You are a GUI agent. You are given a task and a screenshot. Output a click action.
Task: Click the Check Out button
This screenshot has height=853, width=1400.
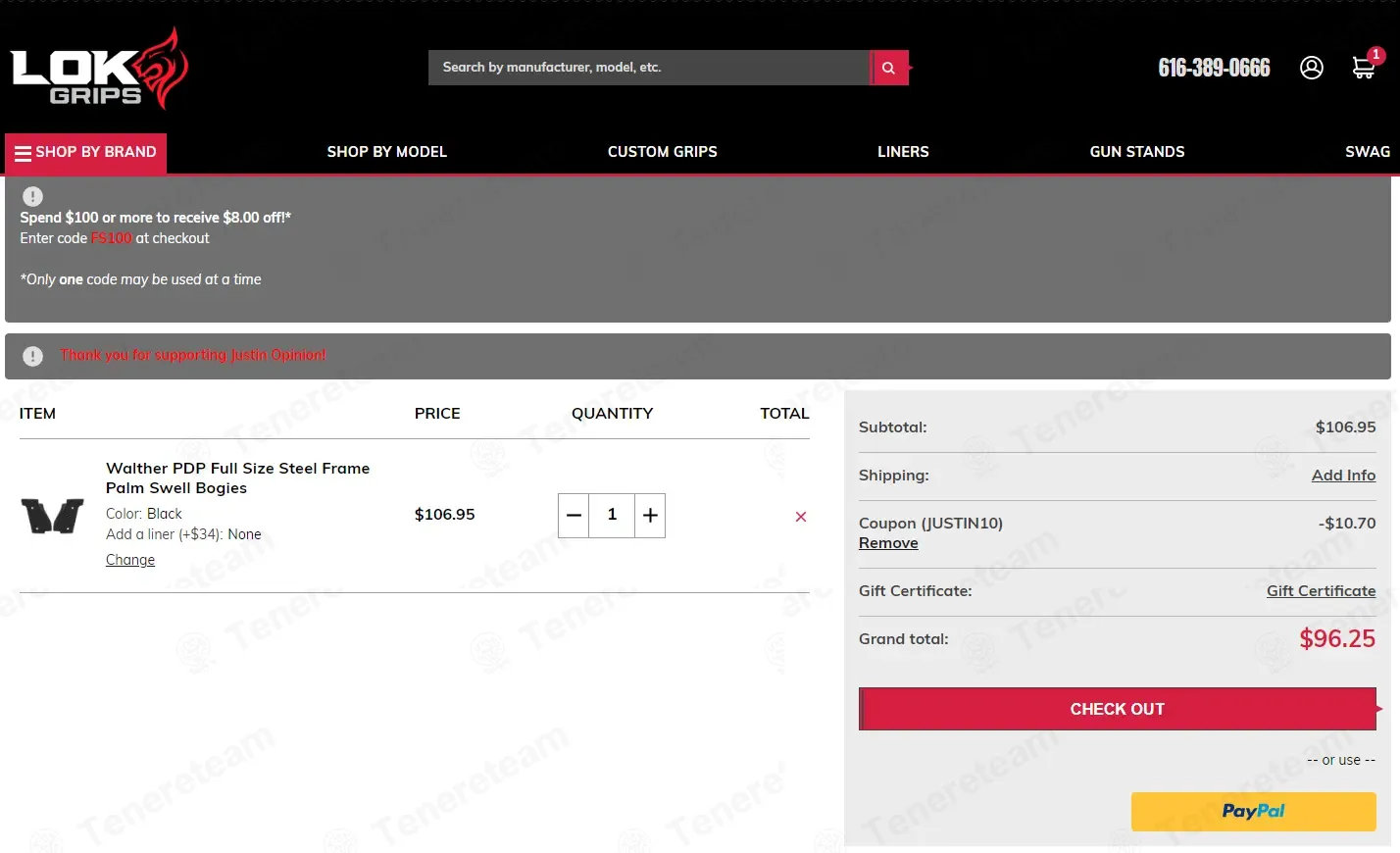pyautogui.click(x=1118, y=709)
